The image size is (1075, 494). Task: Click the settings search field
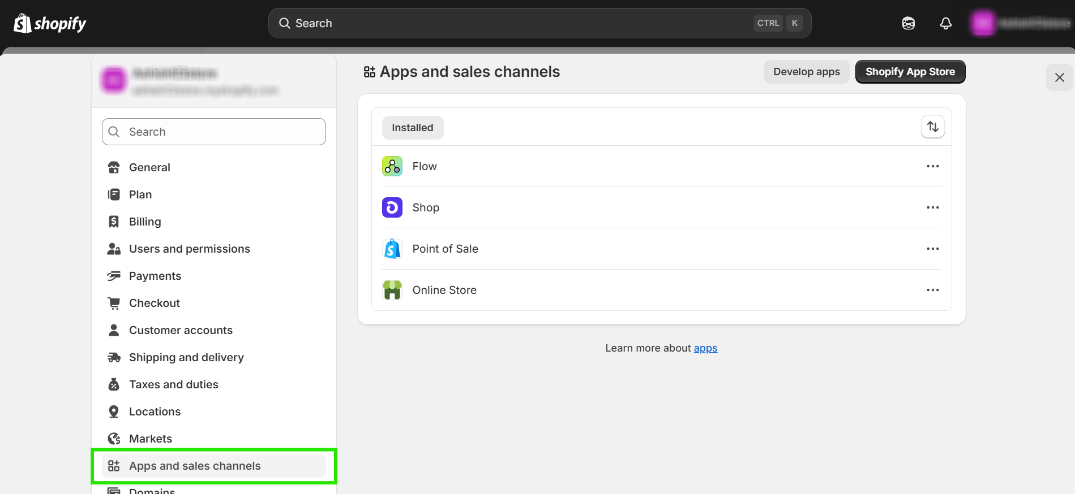(214, 132)
